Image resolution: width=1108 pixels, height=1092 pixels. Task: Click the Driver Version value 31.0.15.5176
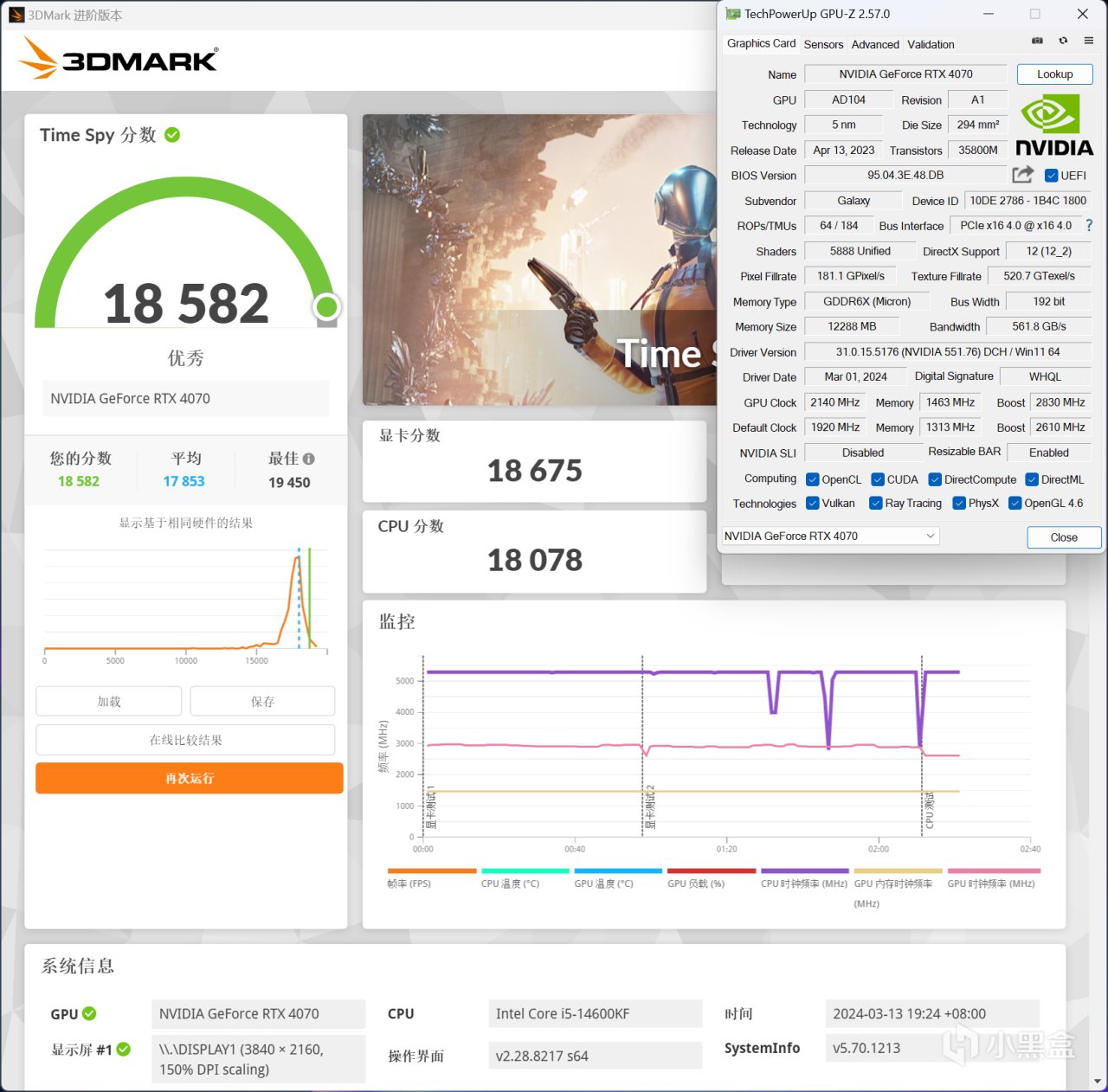[948, 352]
